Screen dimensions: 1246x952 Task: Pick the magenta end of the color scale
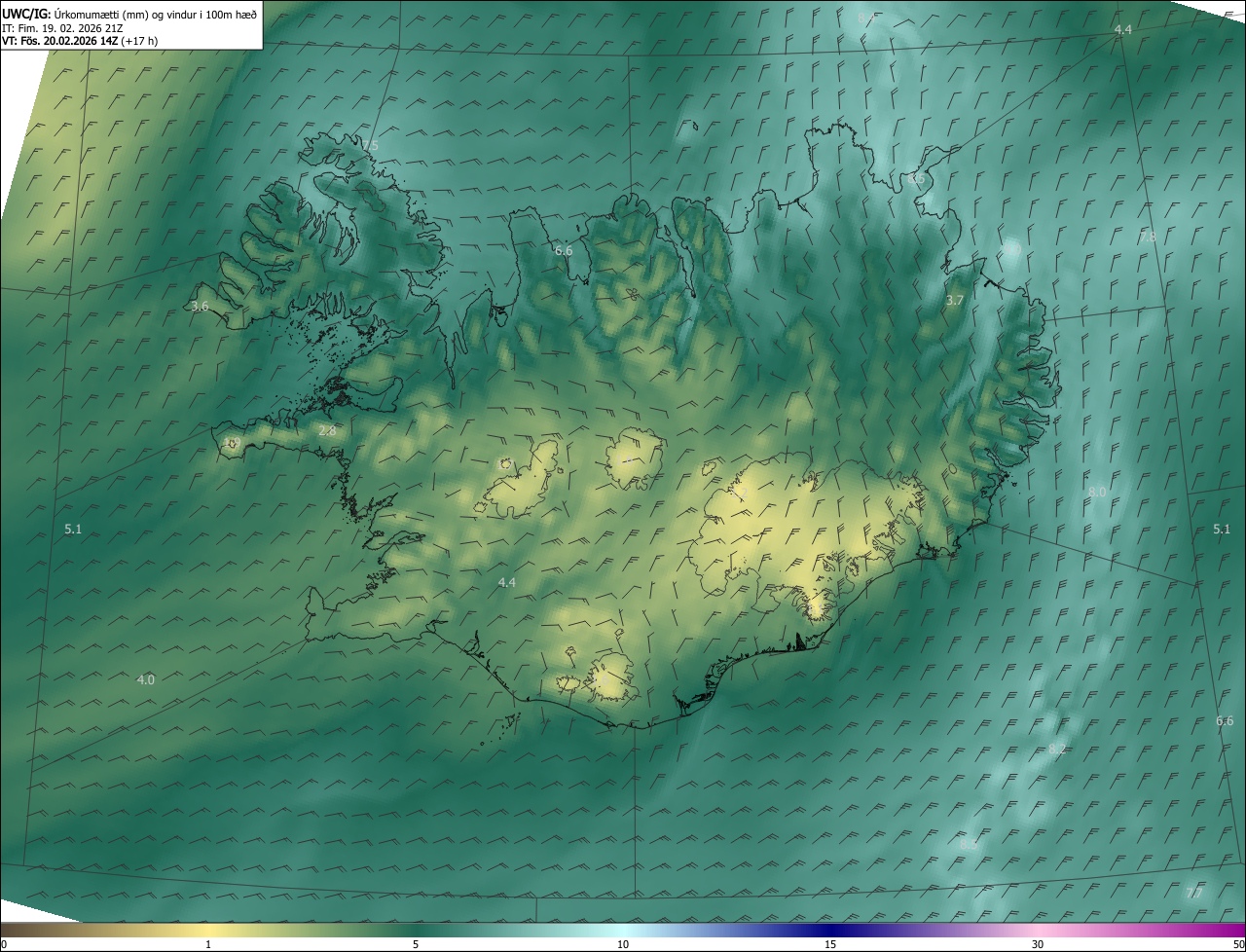click(x=1227, y=930)
